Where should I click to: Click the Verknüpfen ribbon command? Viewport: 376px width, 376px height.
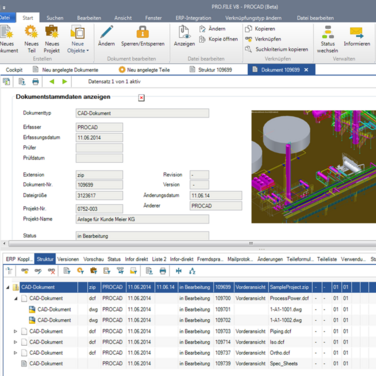click(263, 39)
